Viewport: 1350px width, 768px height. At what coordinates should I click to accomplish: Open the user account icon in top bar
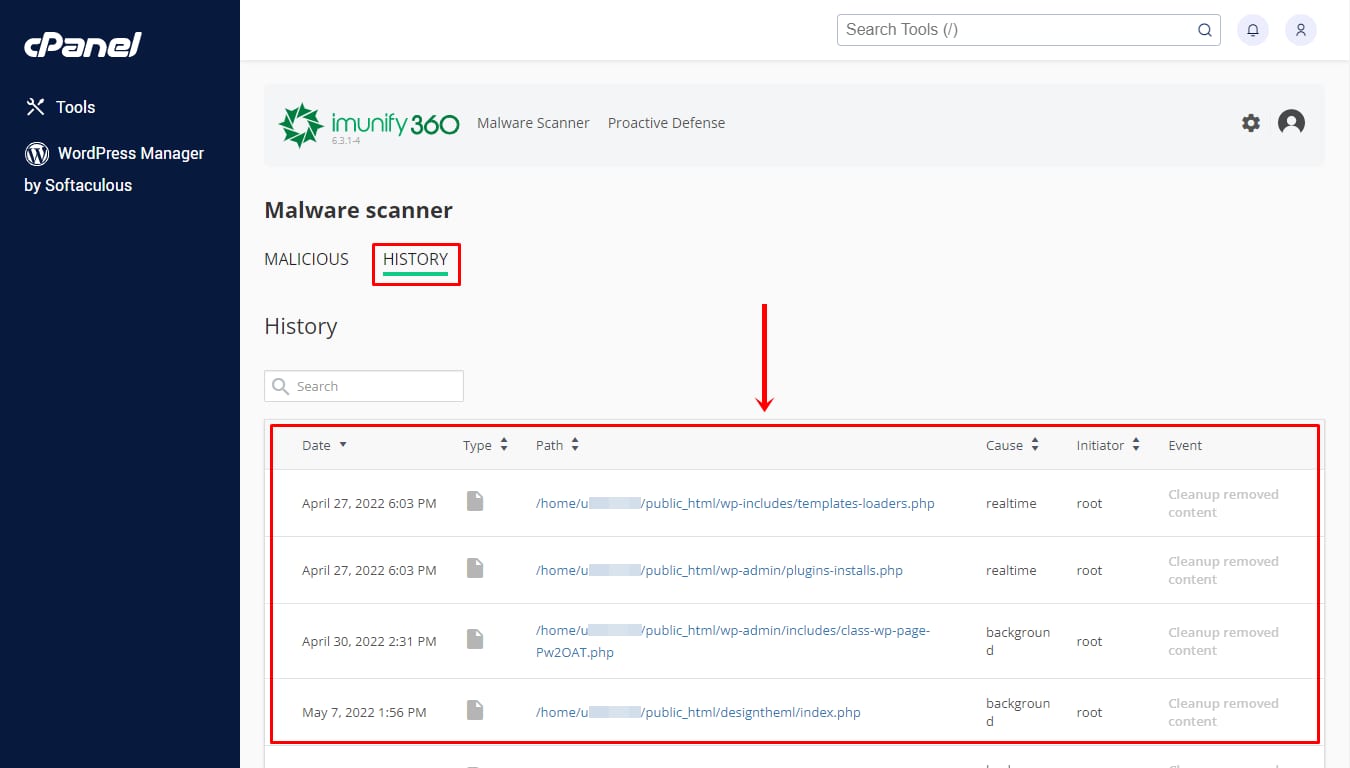1301,30
